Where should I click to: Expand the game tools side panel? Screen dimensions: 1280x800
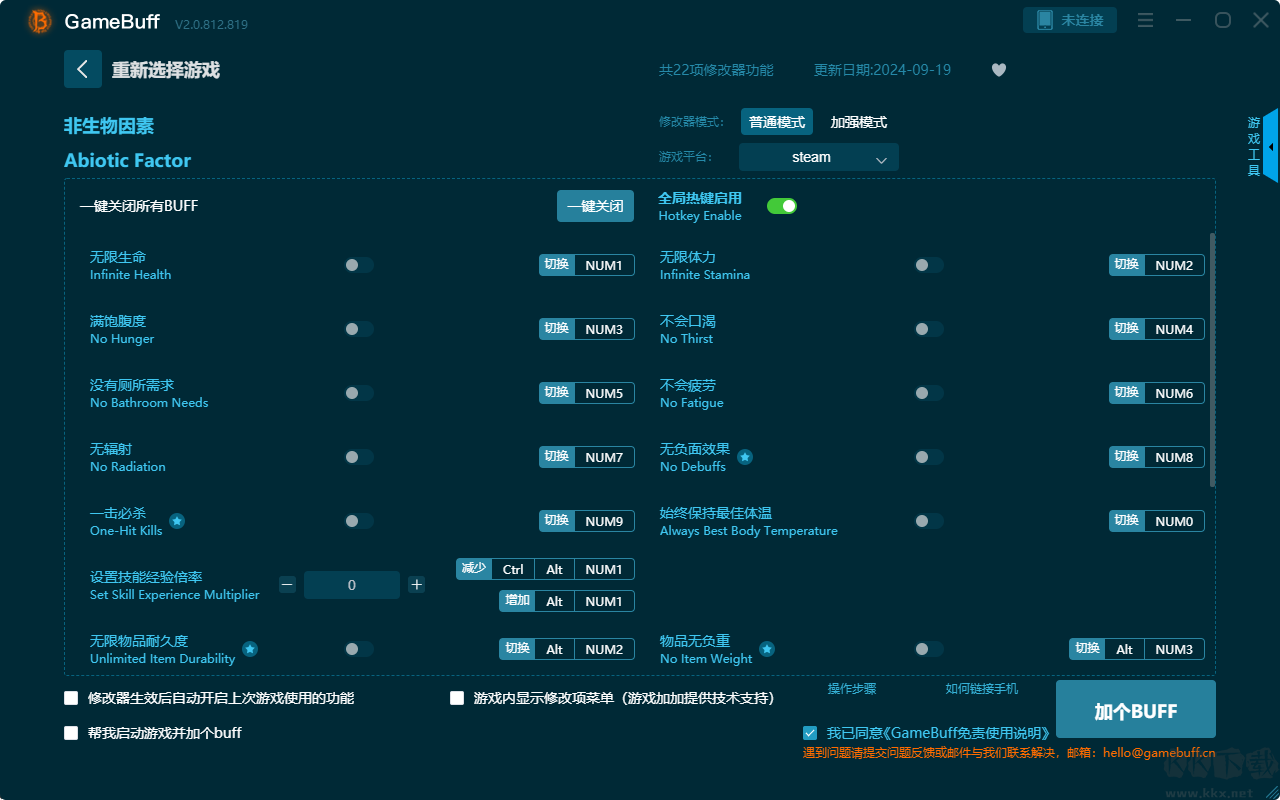1271,147
